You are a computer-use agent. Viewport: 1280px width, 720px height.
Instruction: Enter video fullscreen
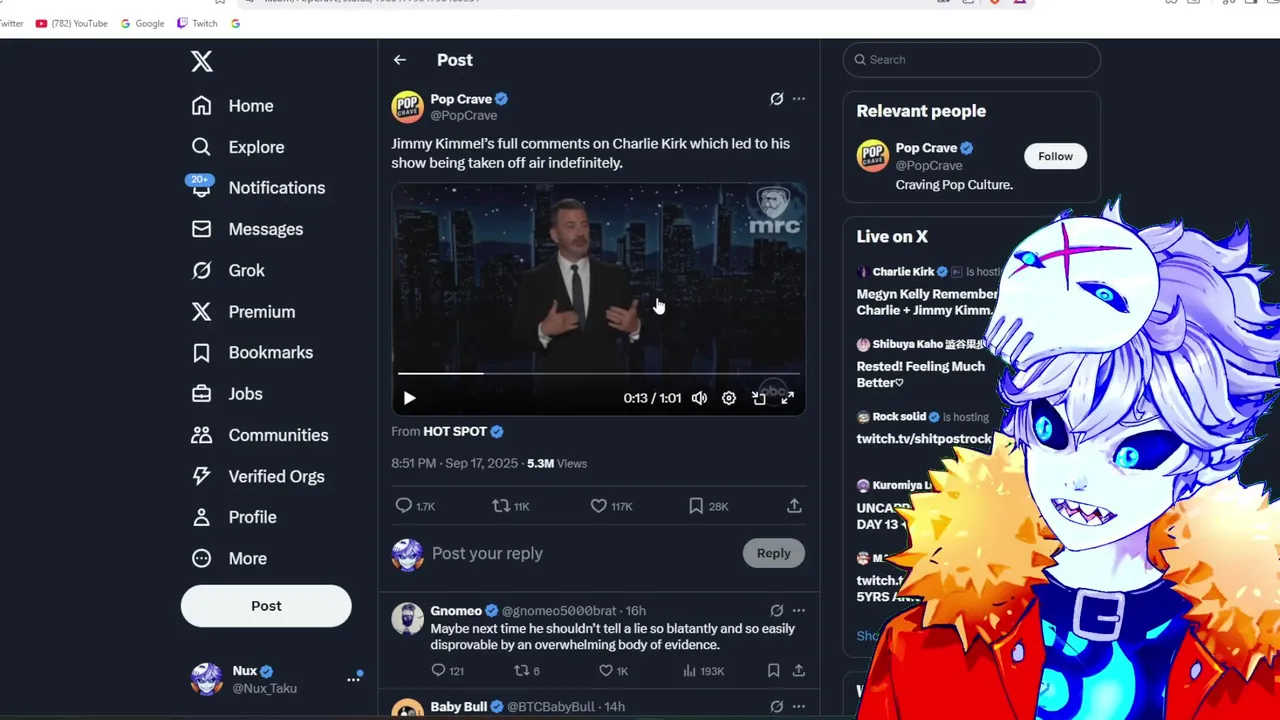(788, 398)
